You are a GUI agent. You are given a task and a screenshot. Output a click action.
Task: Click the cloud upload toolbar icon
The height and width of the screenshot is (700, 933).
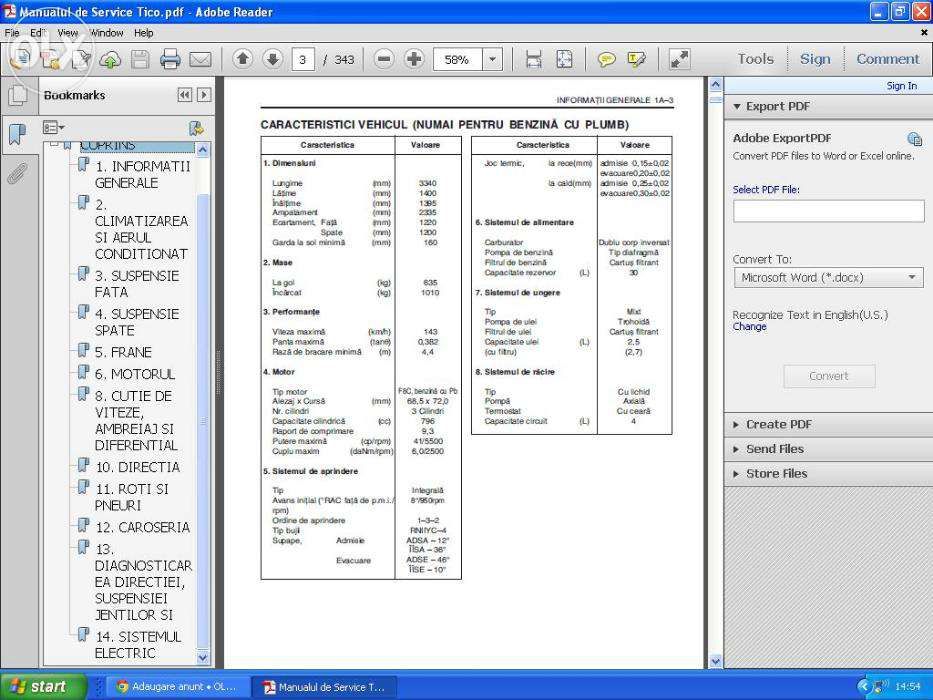click(110, 60)
